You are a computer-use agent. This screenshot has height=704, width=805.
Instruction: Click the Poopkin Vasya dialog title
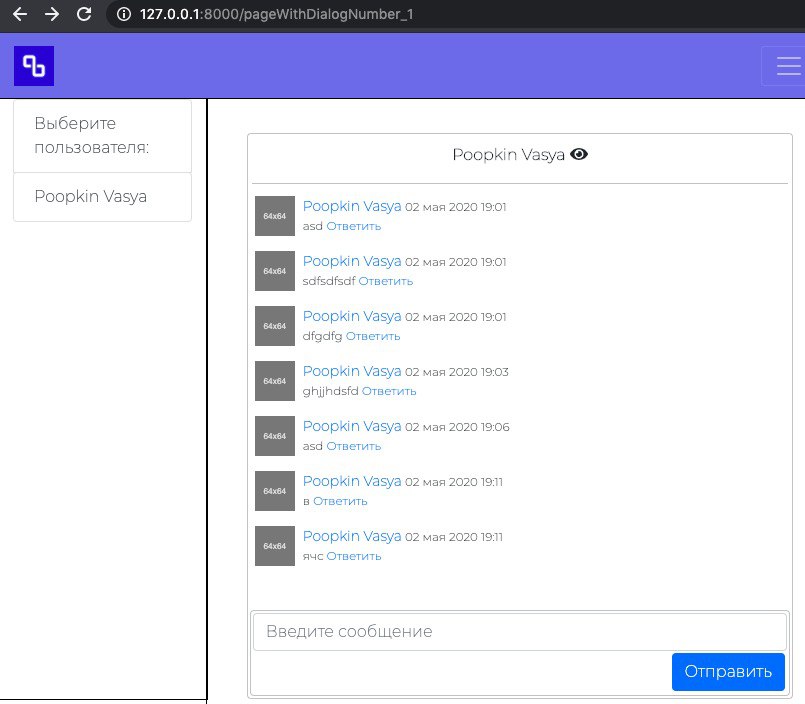click(508, 155)
